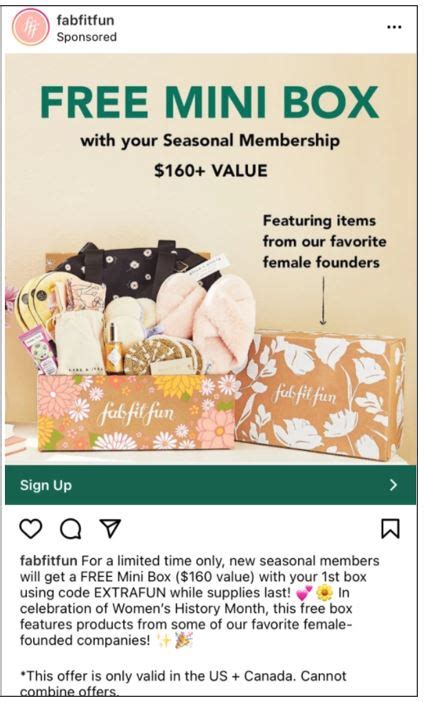
Task: Click 'with your Seasonal Membership' text
Action: pos(210,141)
